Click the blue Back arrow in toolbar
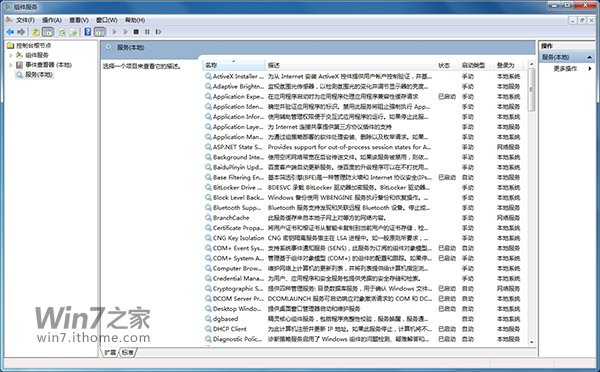The image size is (600, 372). (x=10, y=32)
